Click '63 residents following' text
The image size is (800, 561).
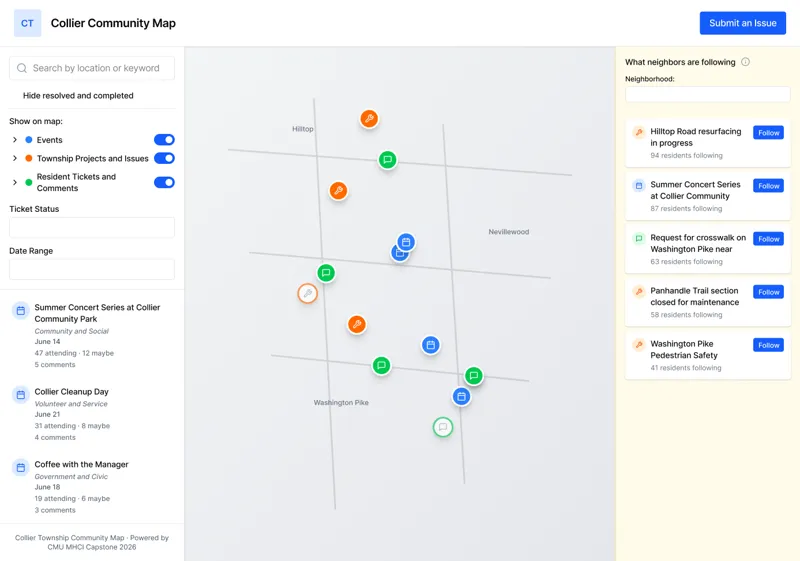click(x=686, y=262)
